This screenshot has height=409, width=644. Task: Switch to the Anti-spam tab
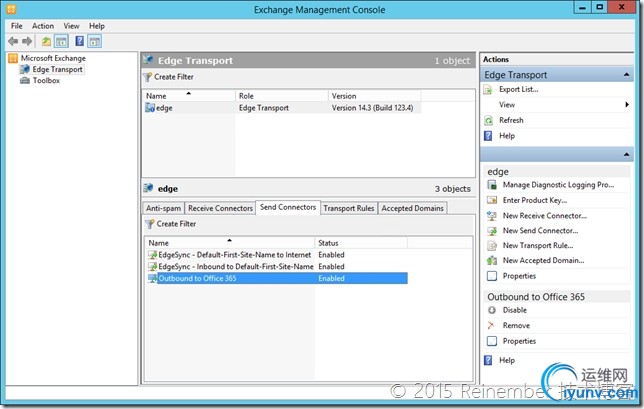[163, 208]
